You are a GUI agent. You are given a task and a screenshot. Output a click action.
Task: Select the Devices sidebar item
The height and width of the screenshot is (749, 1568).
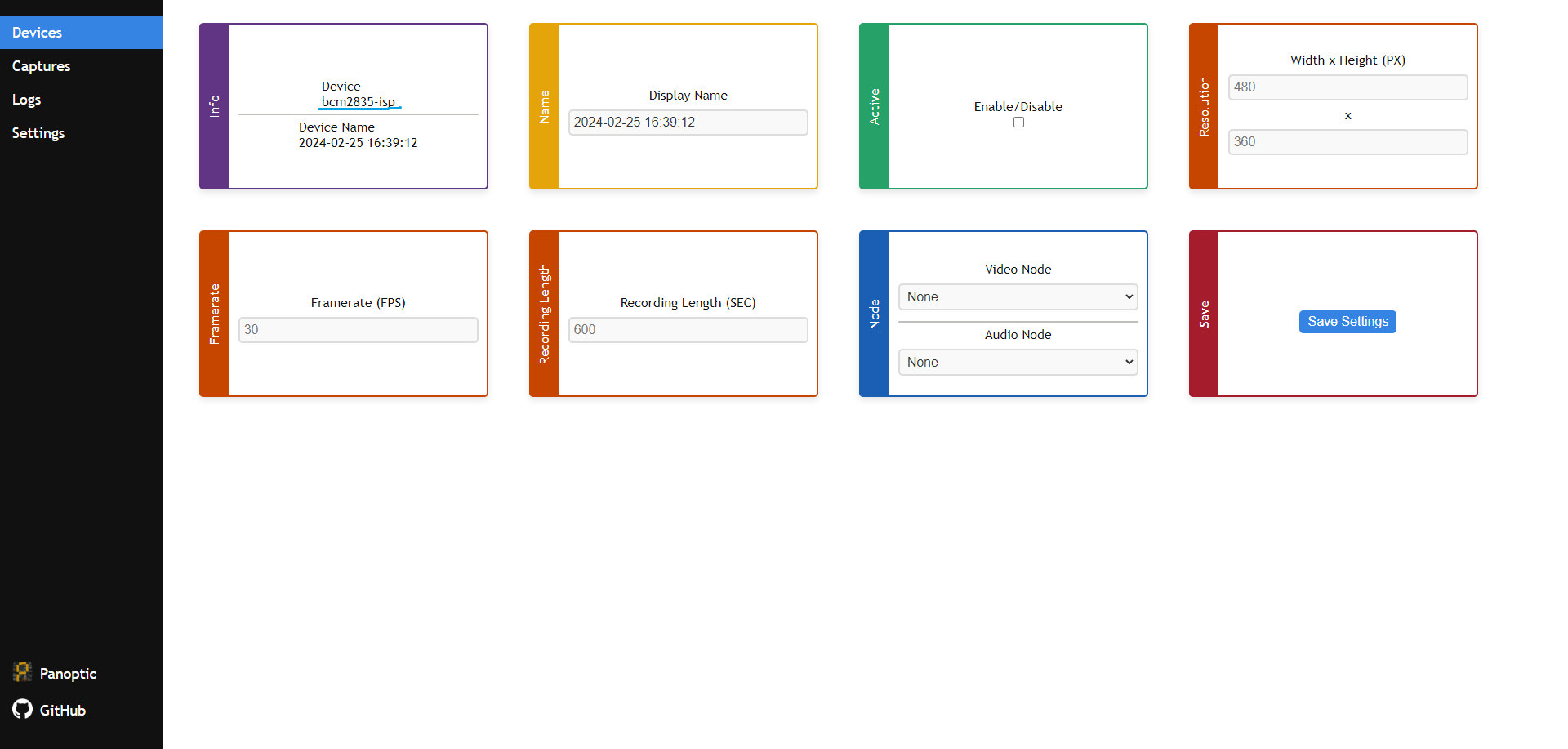(x=82, y=33)
